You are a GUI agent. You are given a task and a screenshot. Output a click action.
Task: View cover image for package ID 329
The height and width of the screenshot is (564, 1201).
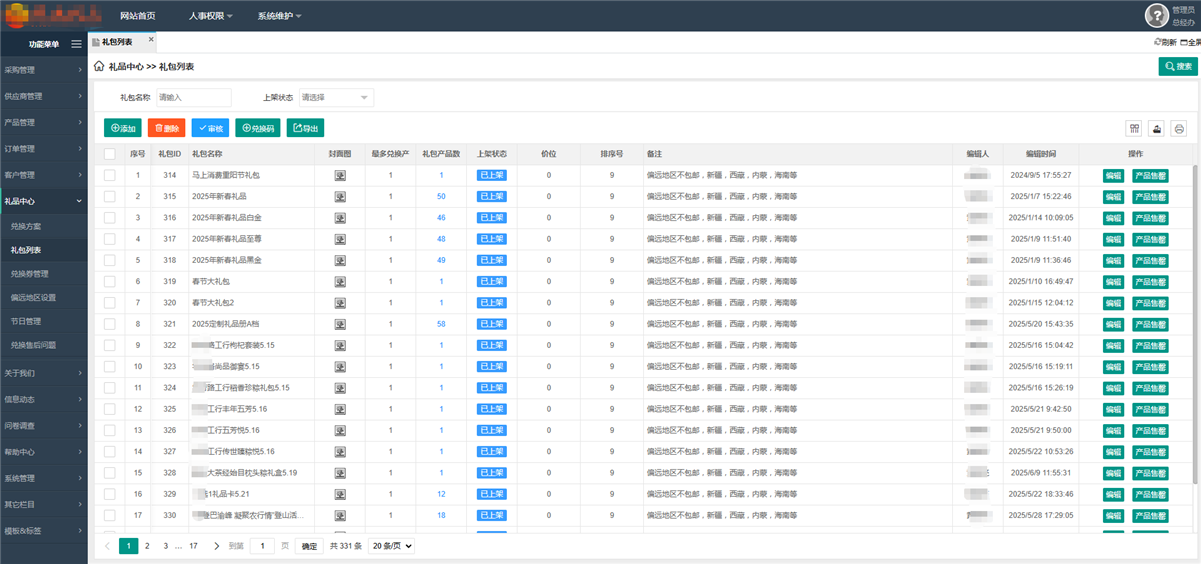340,494
